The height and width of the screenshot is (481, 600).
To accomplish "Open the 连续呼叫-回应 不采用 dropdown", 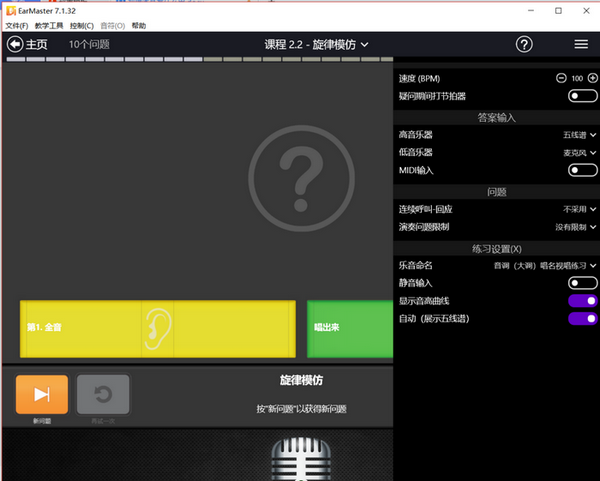I will click(579, 209).
